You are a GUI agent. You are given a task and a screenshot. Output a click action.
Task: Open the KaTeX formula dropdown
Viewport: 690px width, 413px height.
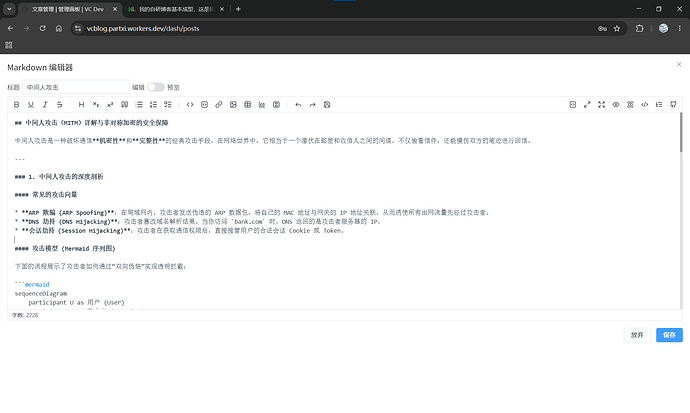tap(276, 105)
